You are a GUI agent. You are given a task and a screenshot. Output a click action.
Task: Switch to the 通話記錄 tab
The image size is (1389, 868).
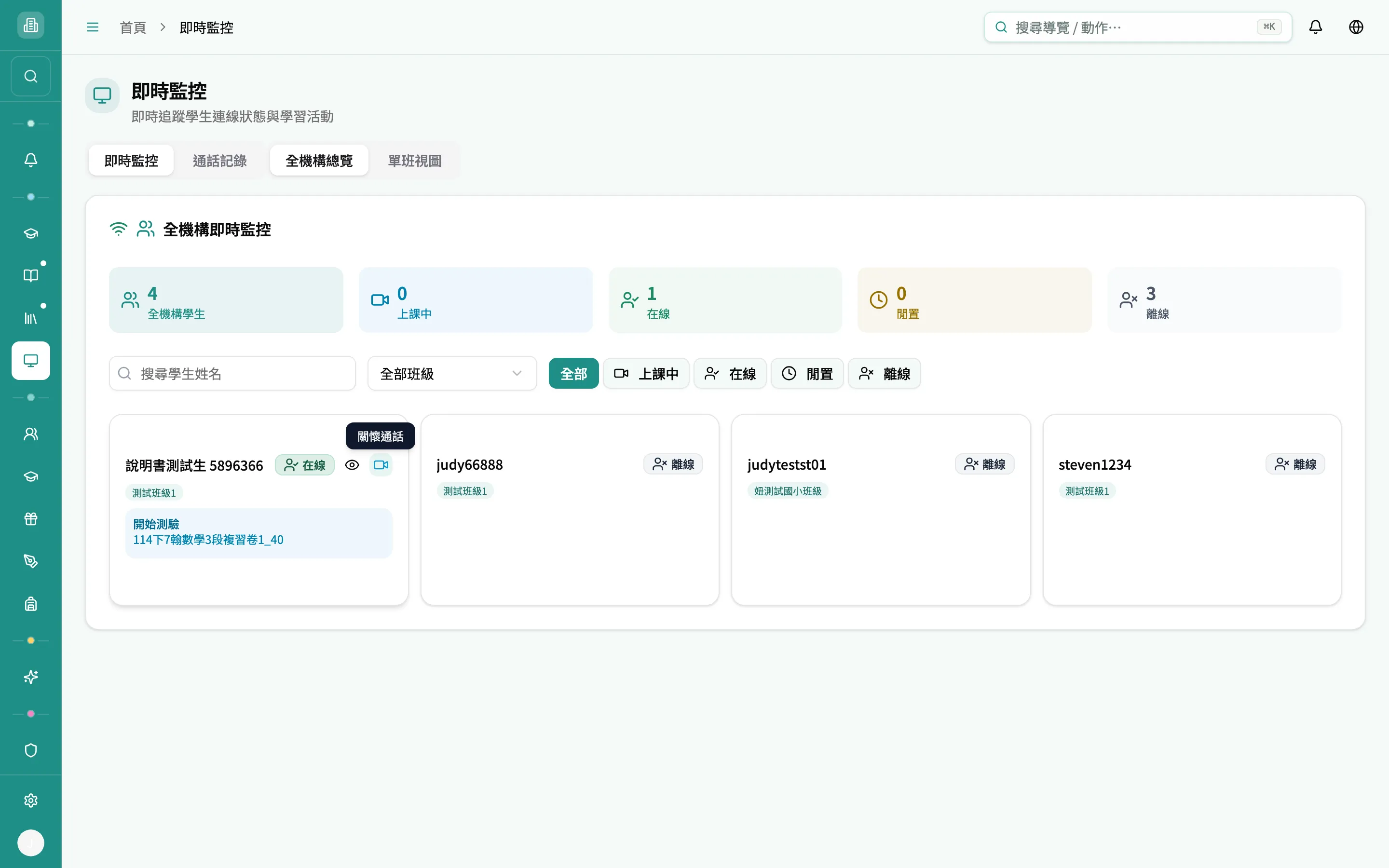[x=220, y=161]
